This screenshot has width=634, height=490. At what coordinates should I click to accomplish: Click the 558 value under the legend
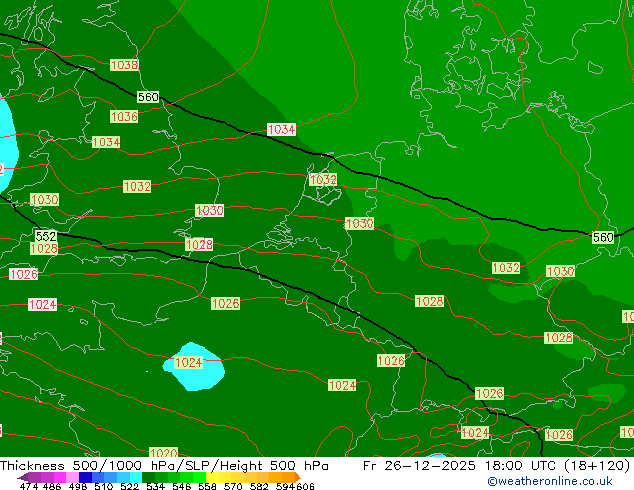tap(207, 486)
